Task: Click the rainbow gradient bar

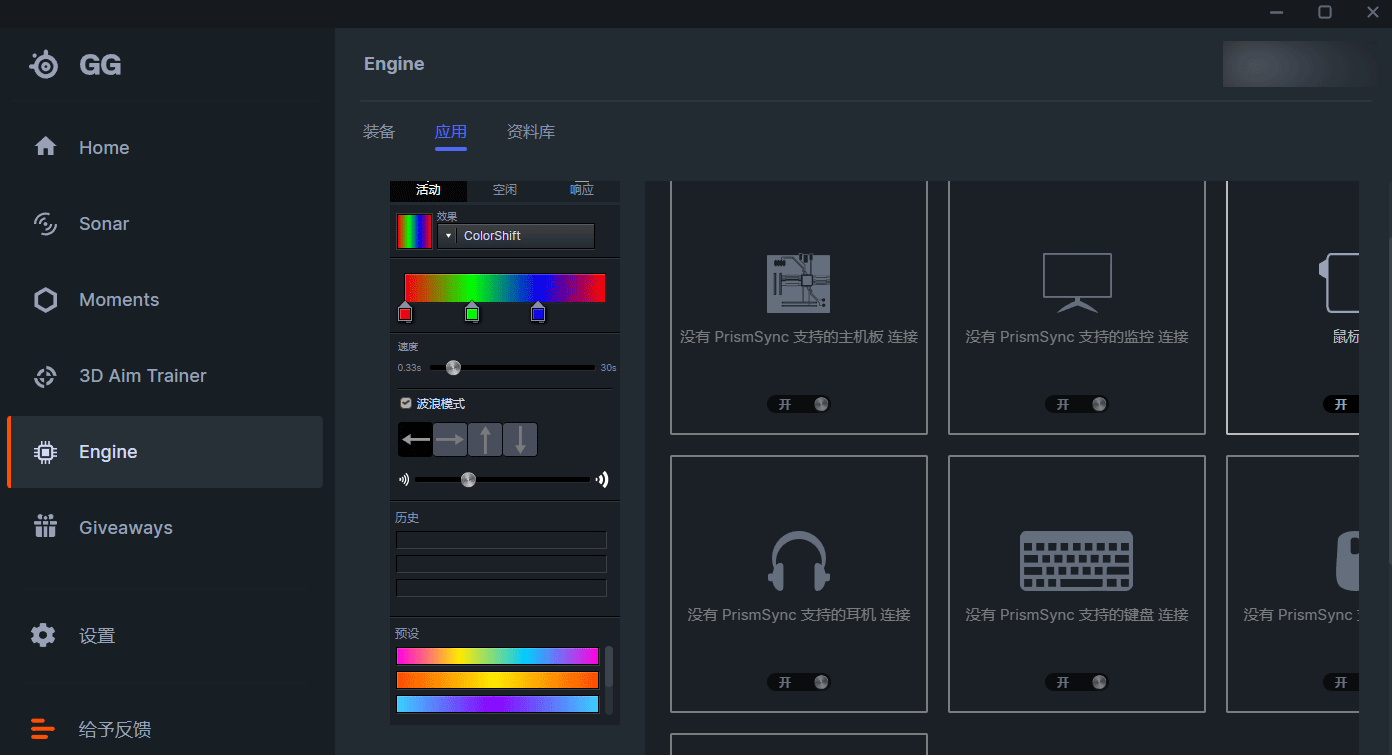Action: point(505,288)
